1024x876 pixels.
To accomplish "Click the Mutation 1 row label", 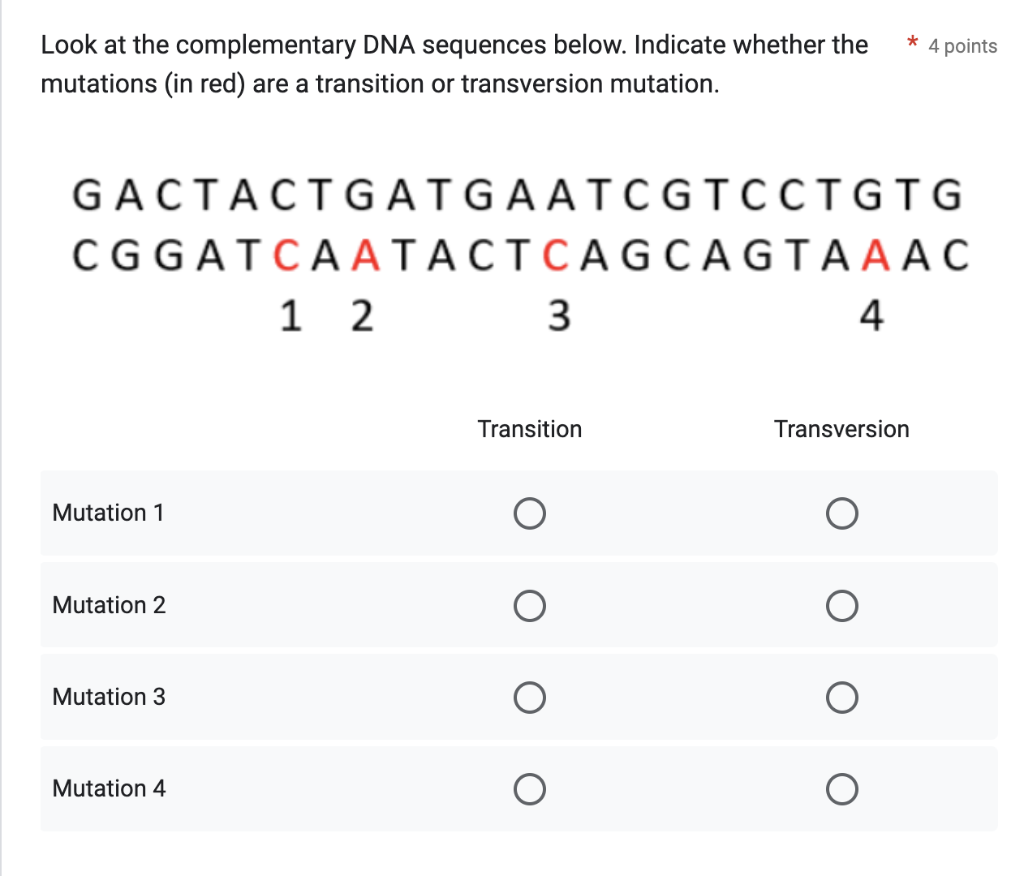I will [107, 513].
